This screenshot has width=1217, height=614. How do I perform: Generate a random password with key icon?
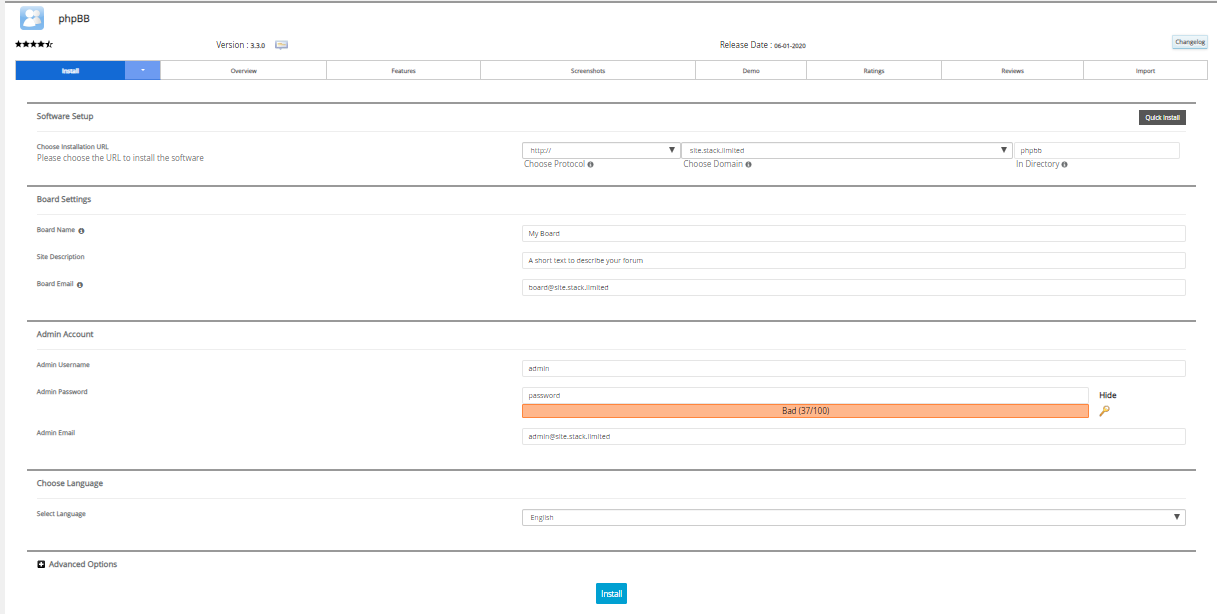1104,410
